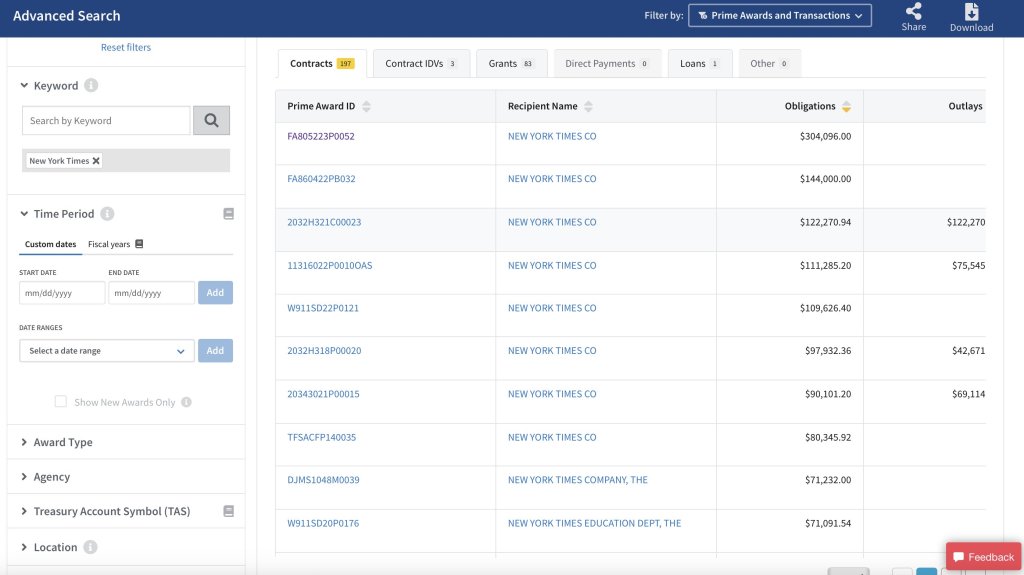Expand the Agency filter section
The width and height of the screenshot is (1024, 575).
coord(51,477)
